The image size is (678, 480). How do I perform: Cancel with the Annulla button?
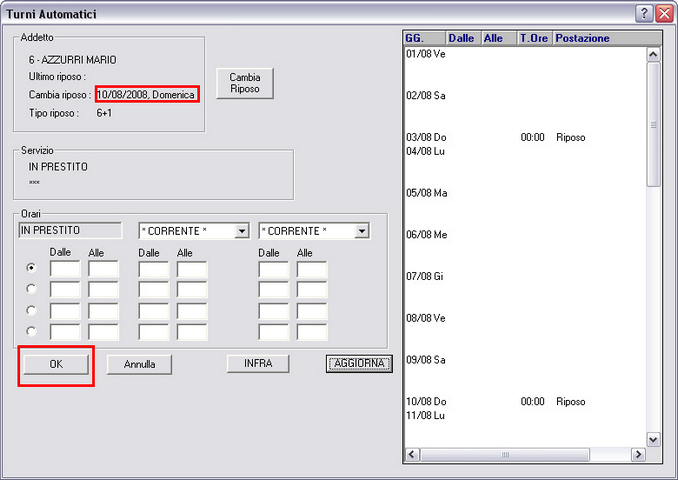coord(139,364)
